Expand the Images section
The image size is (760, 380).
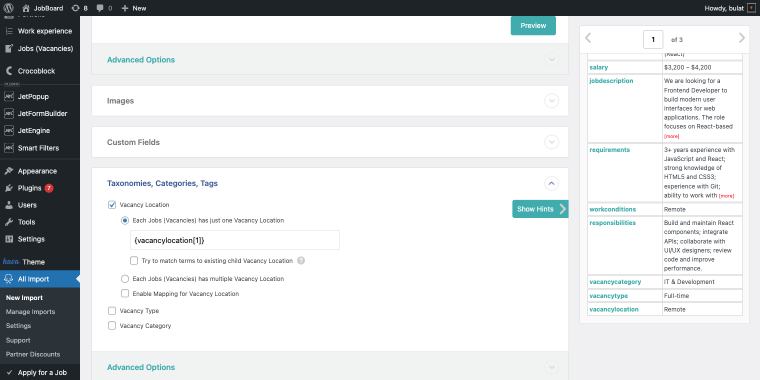tap(551, 101)
